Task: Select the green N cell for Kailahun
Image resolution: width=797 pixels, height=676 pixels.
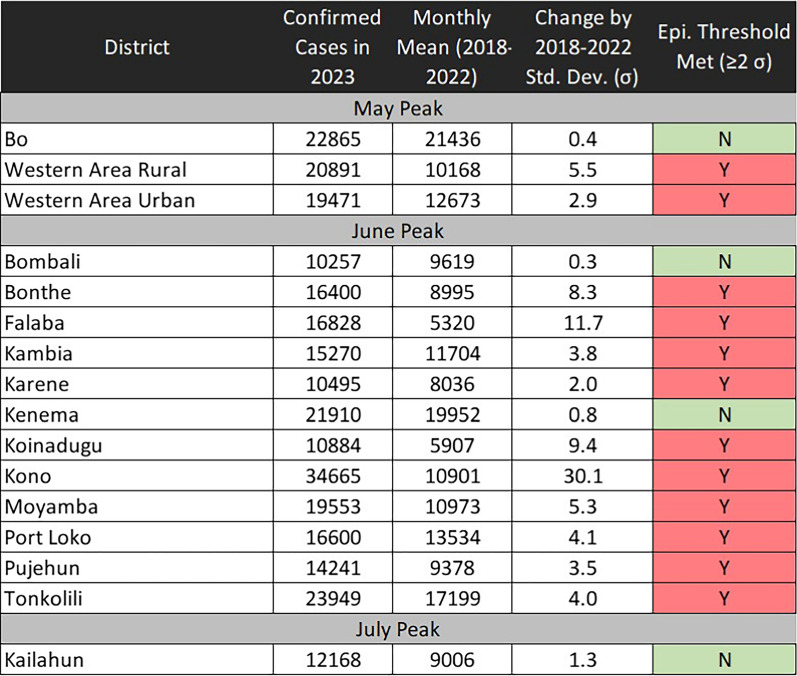Action: coord(724,660)
